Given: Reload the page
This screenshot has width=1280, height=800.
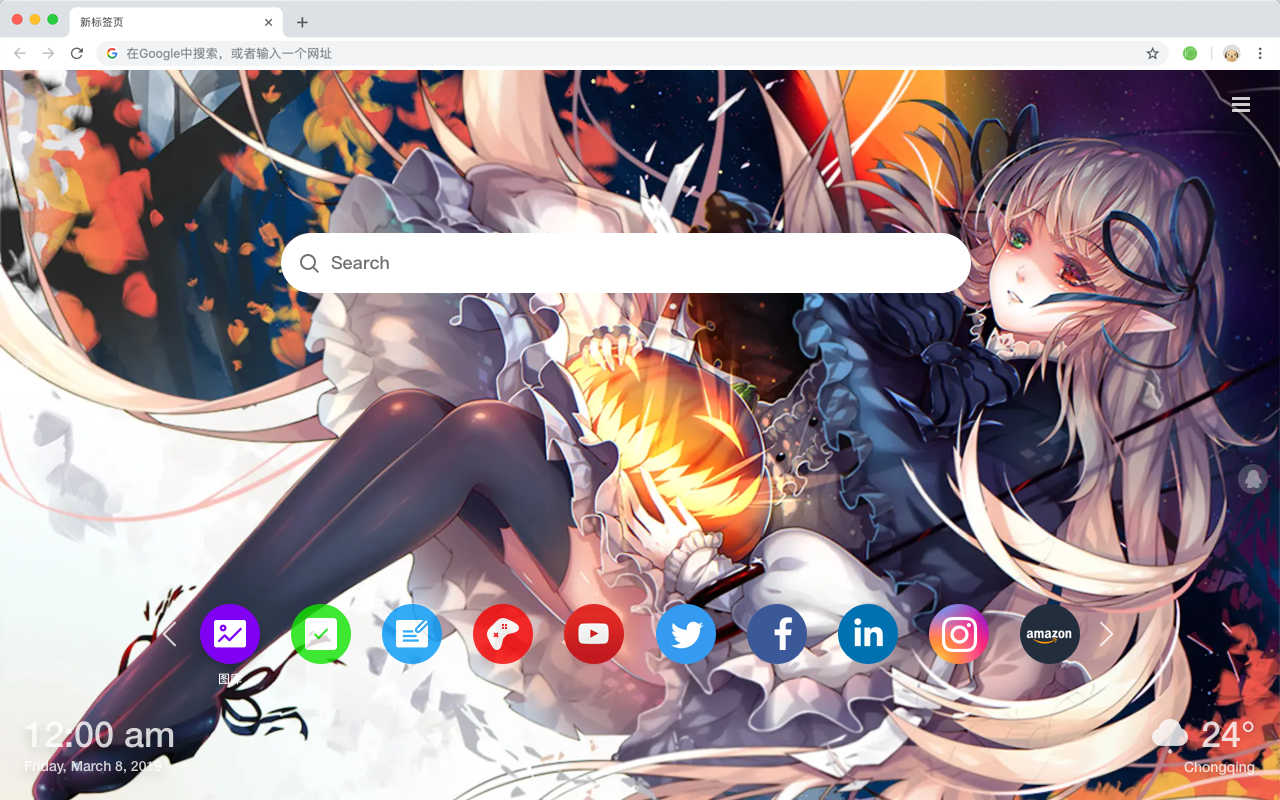Looking at the screenshot, I should click(x=77, y=53).
